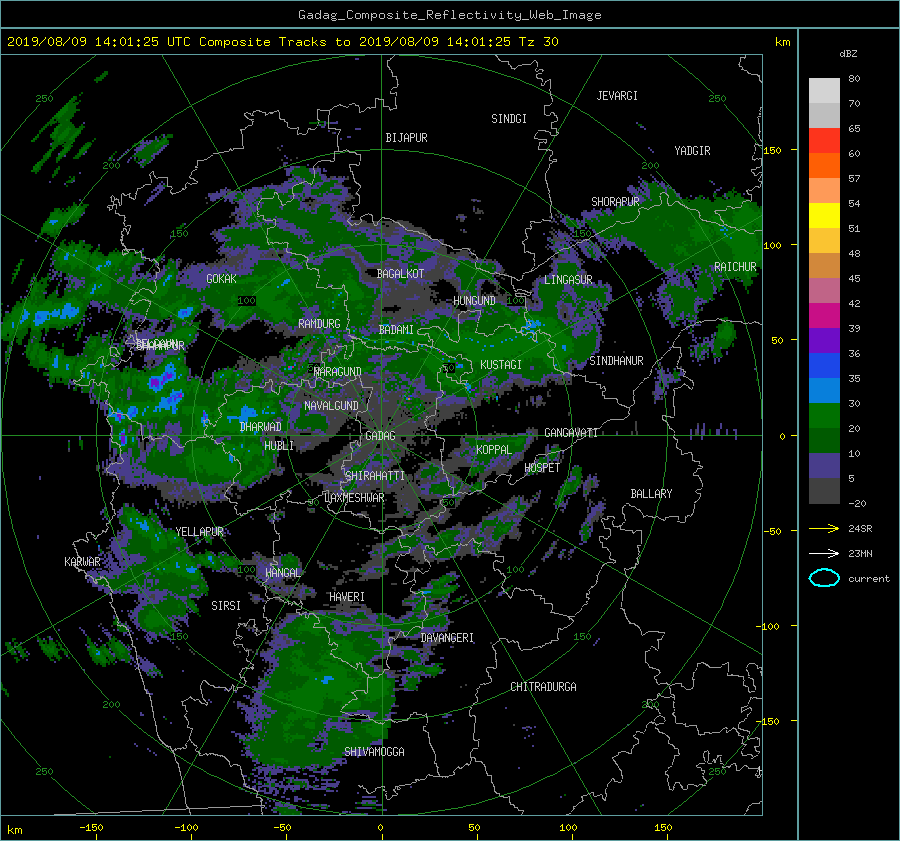Click the 'km' label at bottom-left corner
This screenshot has width=900, height=841.
pyautogui.click(x=14, y=830)
